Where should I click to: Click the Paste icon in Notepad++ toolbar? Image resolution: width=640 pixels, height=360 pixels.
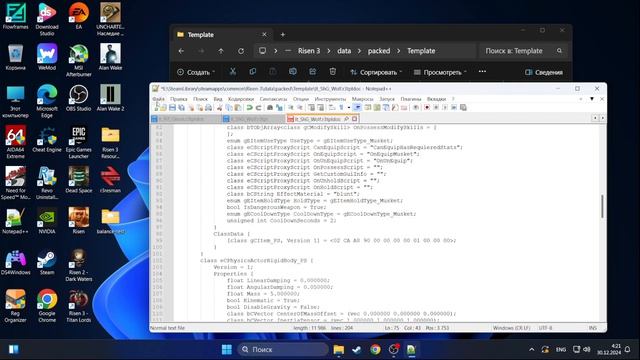238,107
